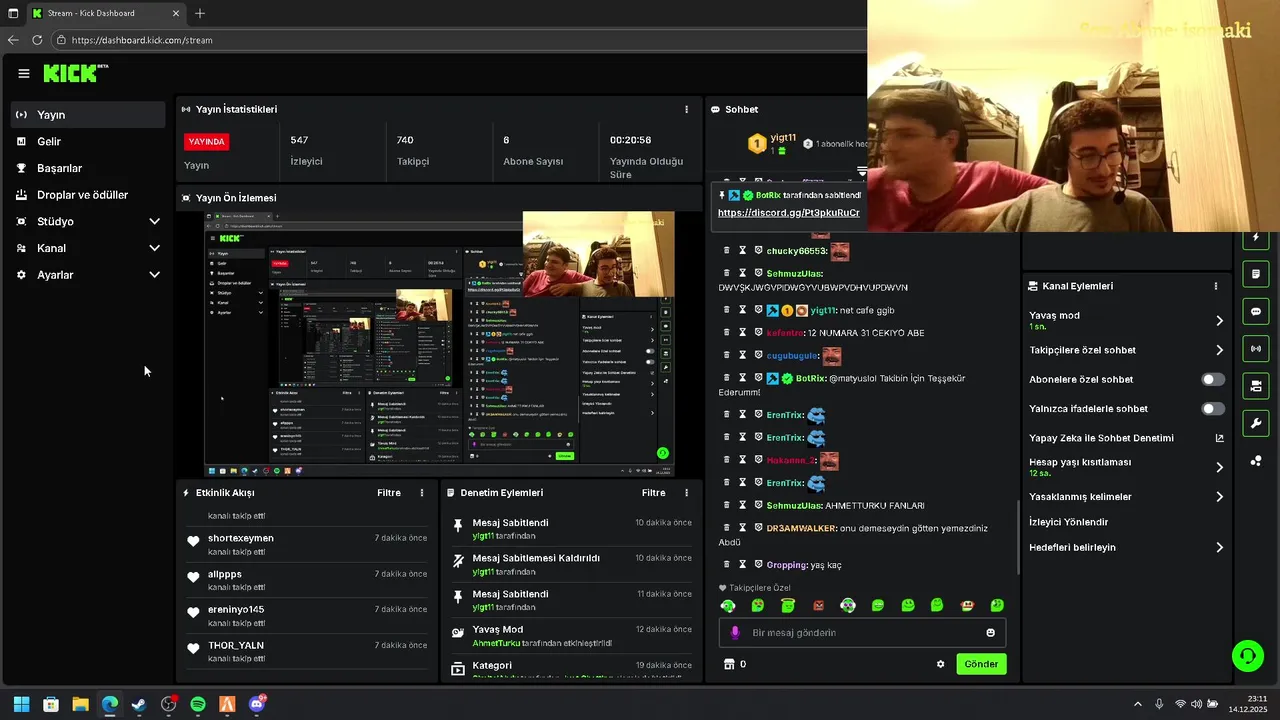This screenshot has height=720, width=1280.
Task: Open Discord from the taskbar
Action: [x=257, y=704]
